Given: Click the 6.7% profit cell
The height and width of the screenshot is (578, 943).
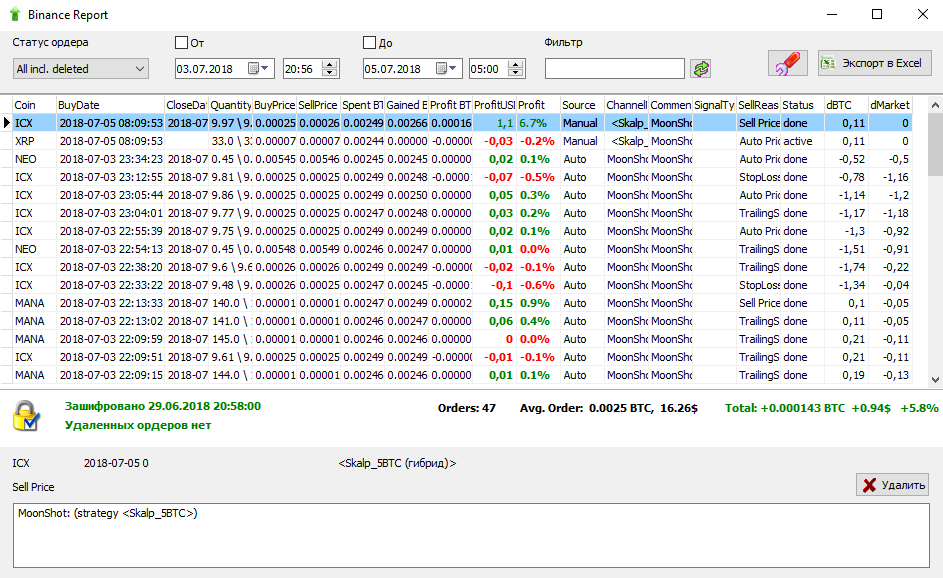Looking at the screenshot, I should [538, 123].
